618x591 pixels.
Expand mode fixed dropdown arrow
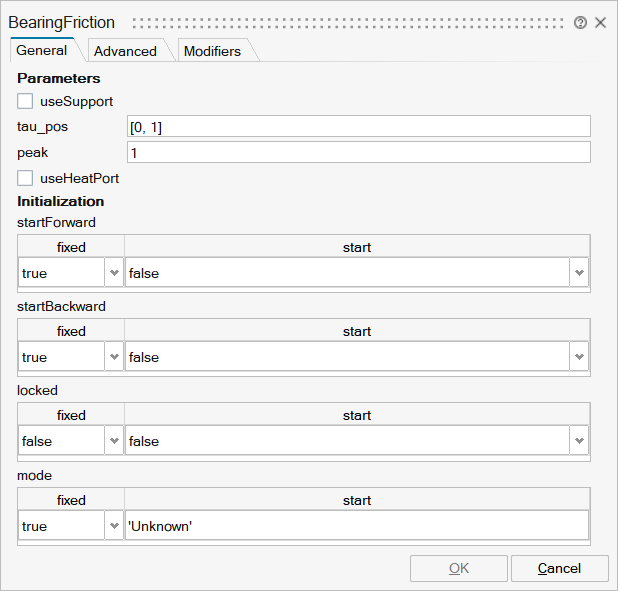pos(114,526)
